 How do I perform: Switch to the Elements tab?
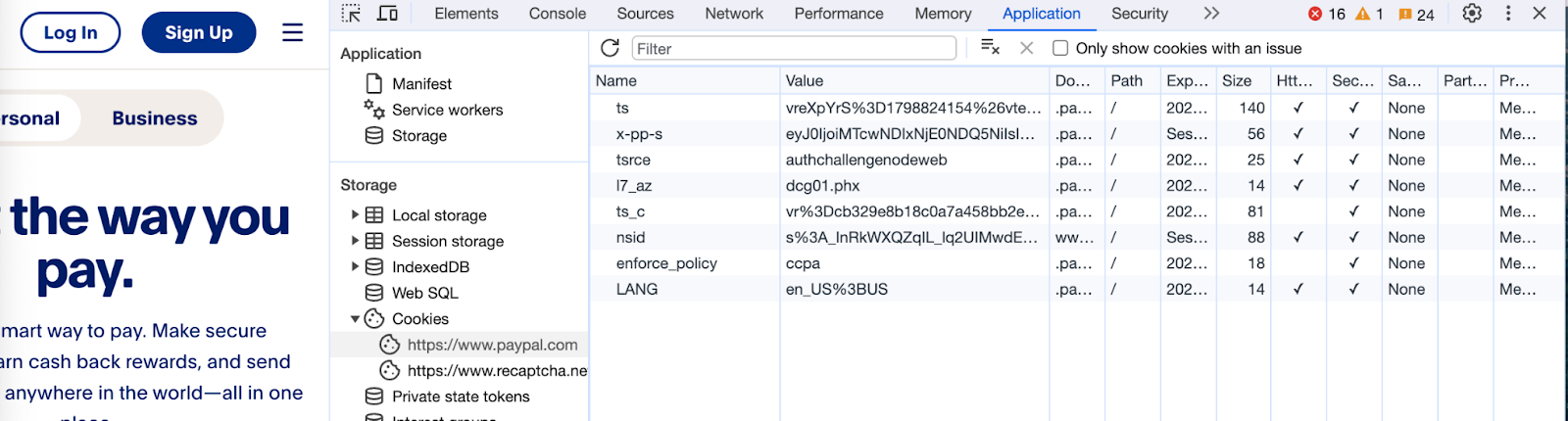[x=466, y=14]
